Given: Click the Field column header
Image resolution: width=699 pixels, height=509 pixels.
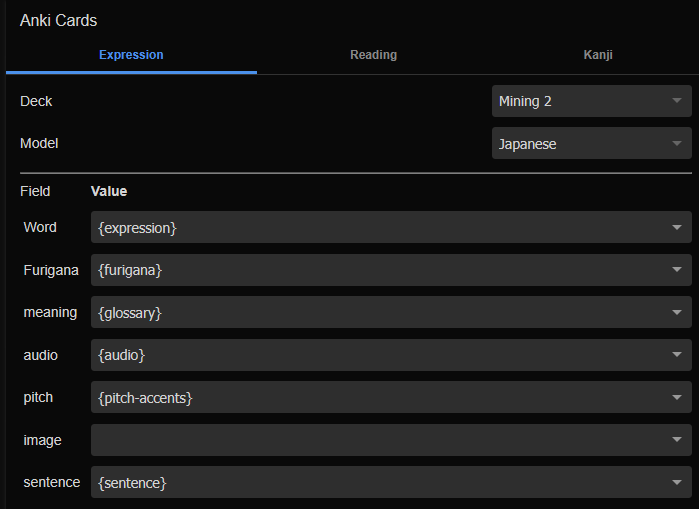Looking at the screenshot, I should [x=35, y=191].
